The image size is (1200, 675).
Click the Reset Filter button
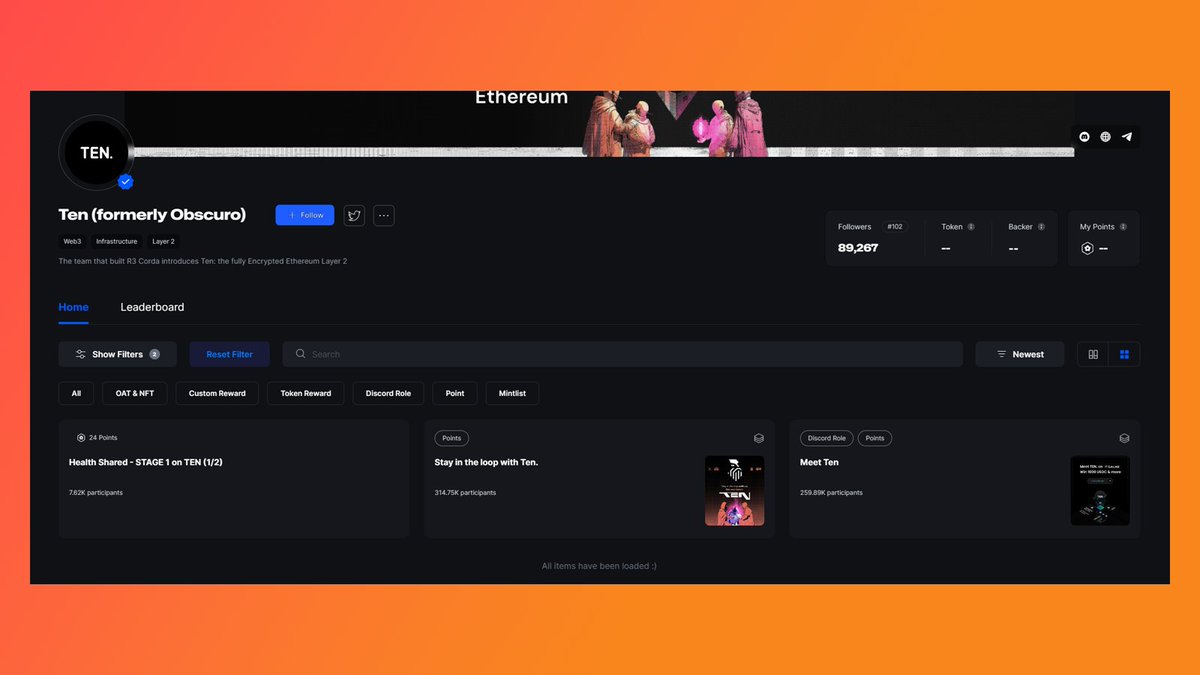(x=229, y=354)
